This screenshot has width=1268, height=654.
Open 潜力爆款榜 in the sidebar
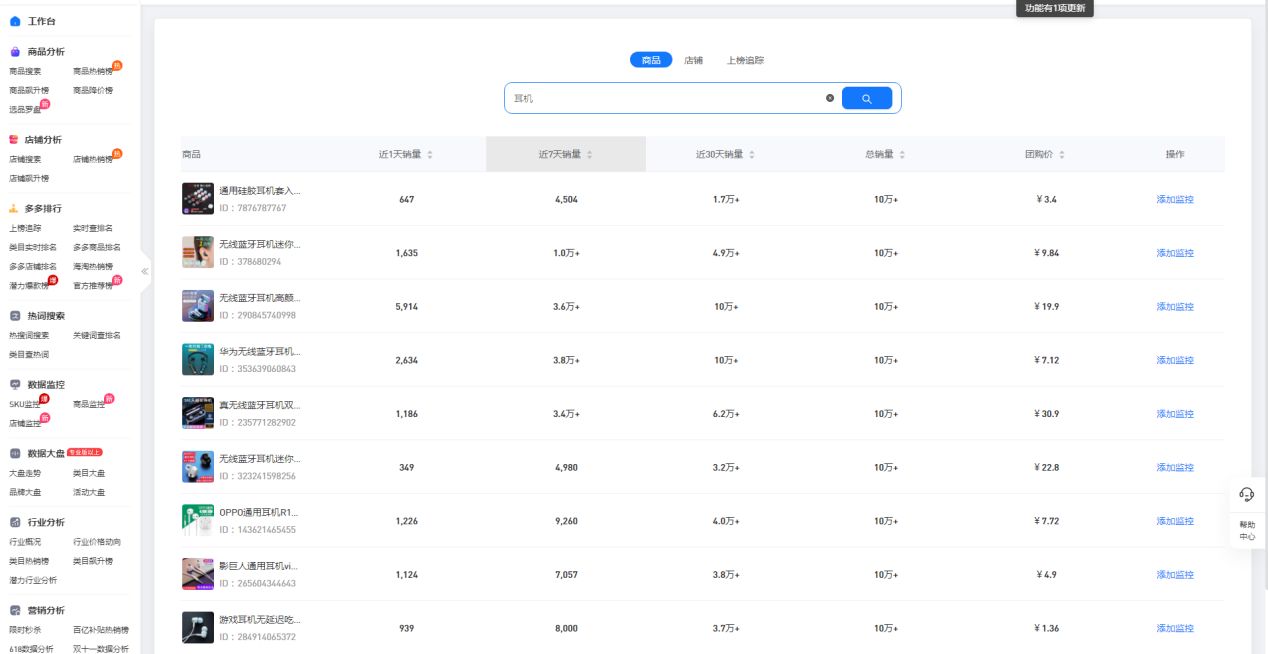pos(29,286)
